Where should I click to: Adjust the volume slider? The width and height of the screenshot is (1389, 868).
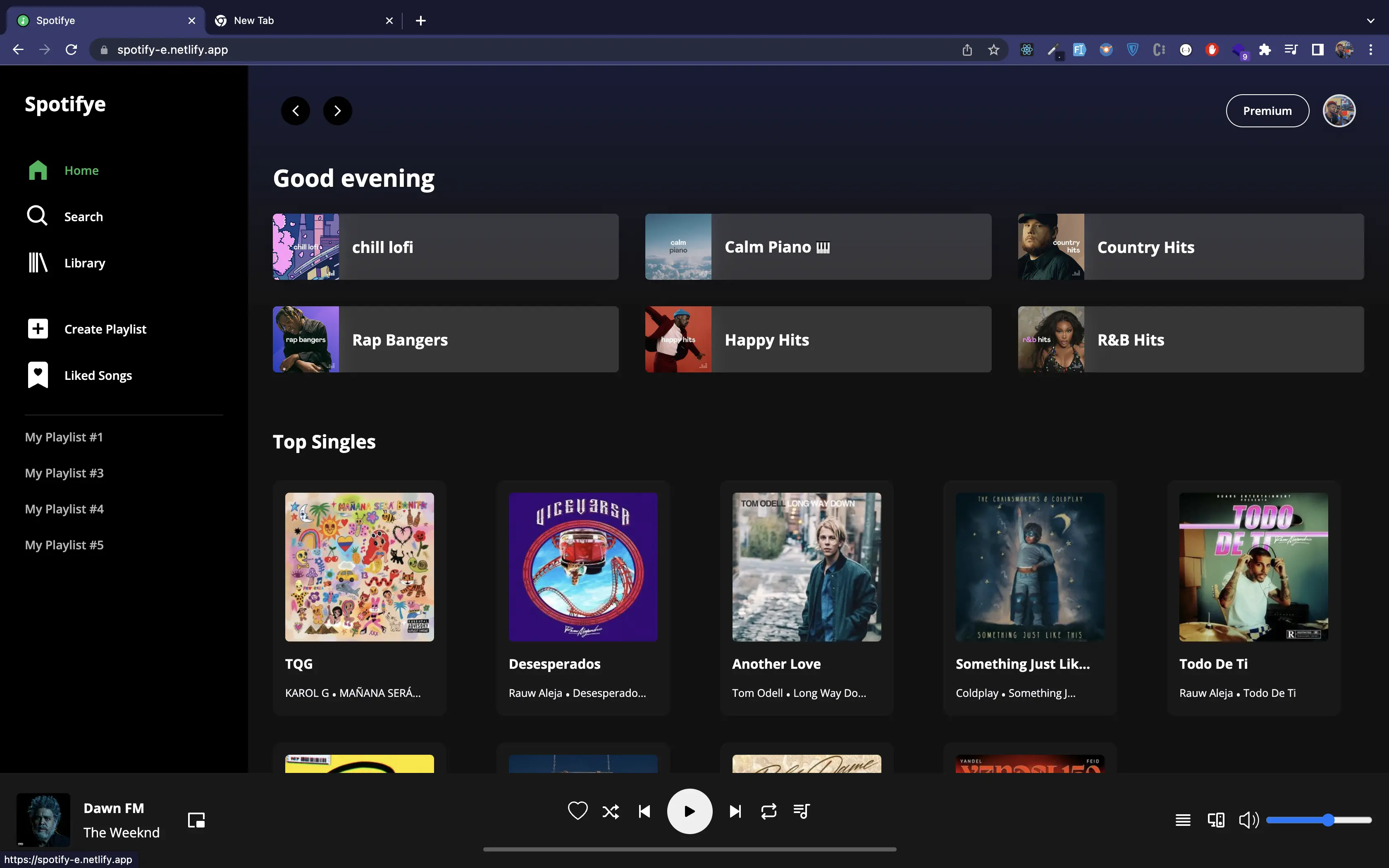point(1319,820)
